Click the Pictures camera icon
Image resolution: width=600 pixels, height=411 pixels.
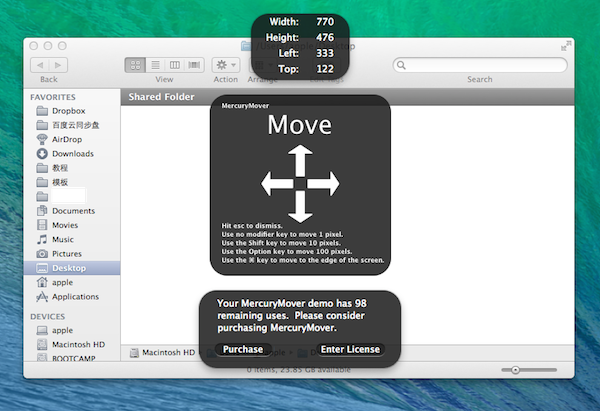tap(42, 254)
